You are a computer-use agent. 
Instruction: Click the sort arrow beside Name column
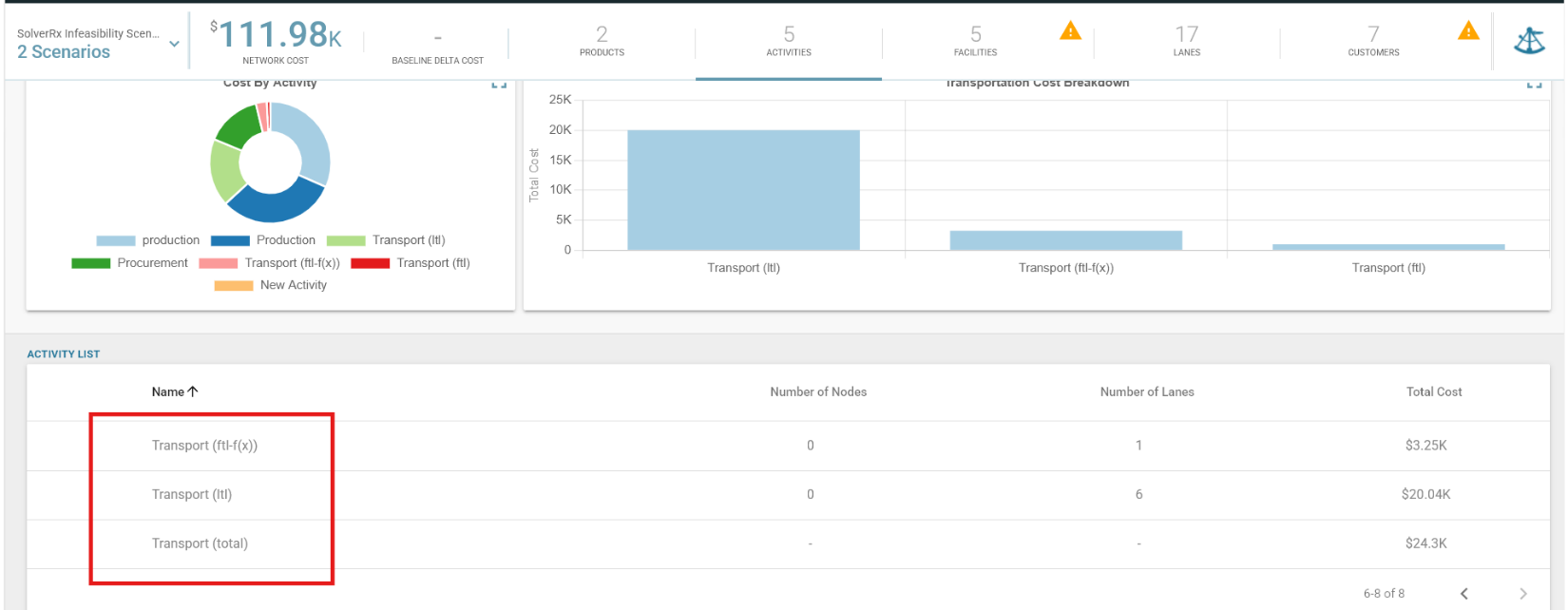[193, 391]
